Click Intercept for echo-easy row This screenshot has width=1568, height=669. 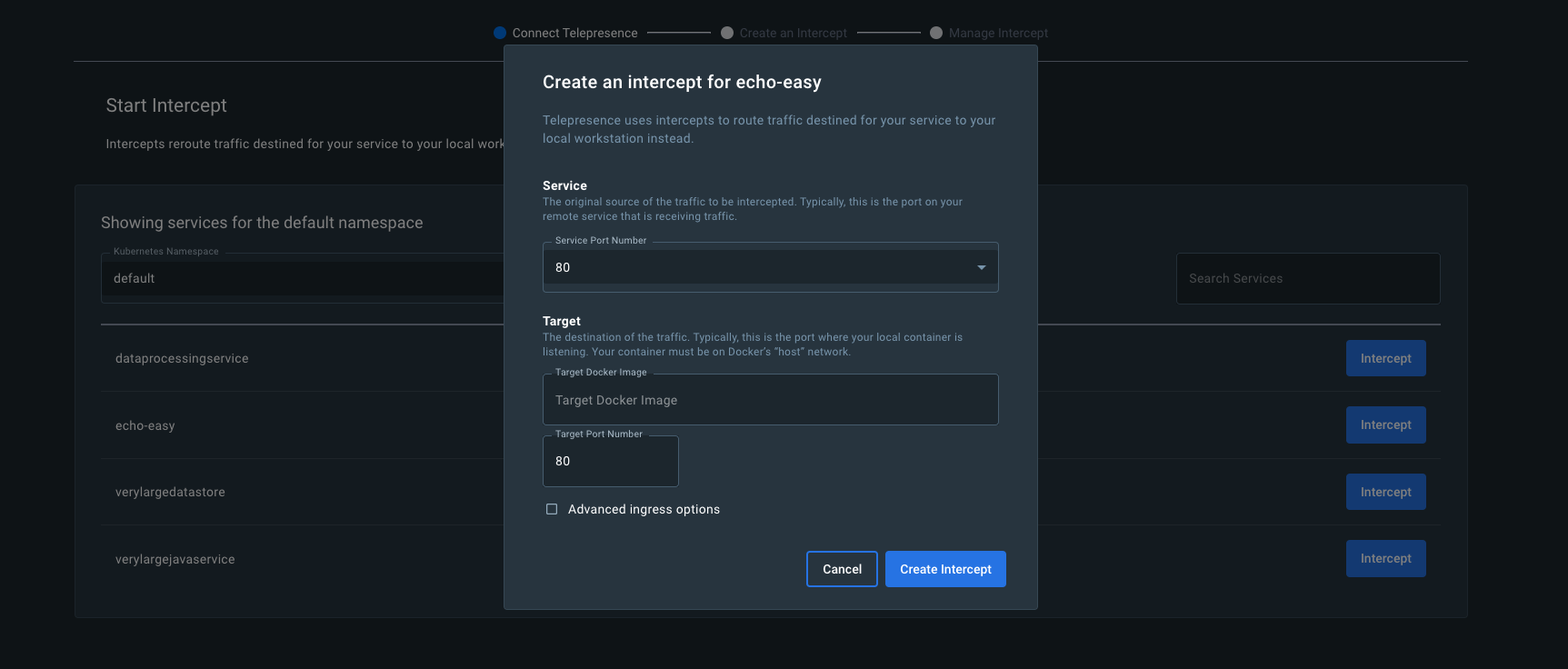1385,424
